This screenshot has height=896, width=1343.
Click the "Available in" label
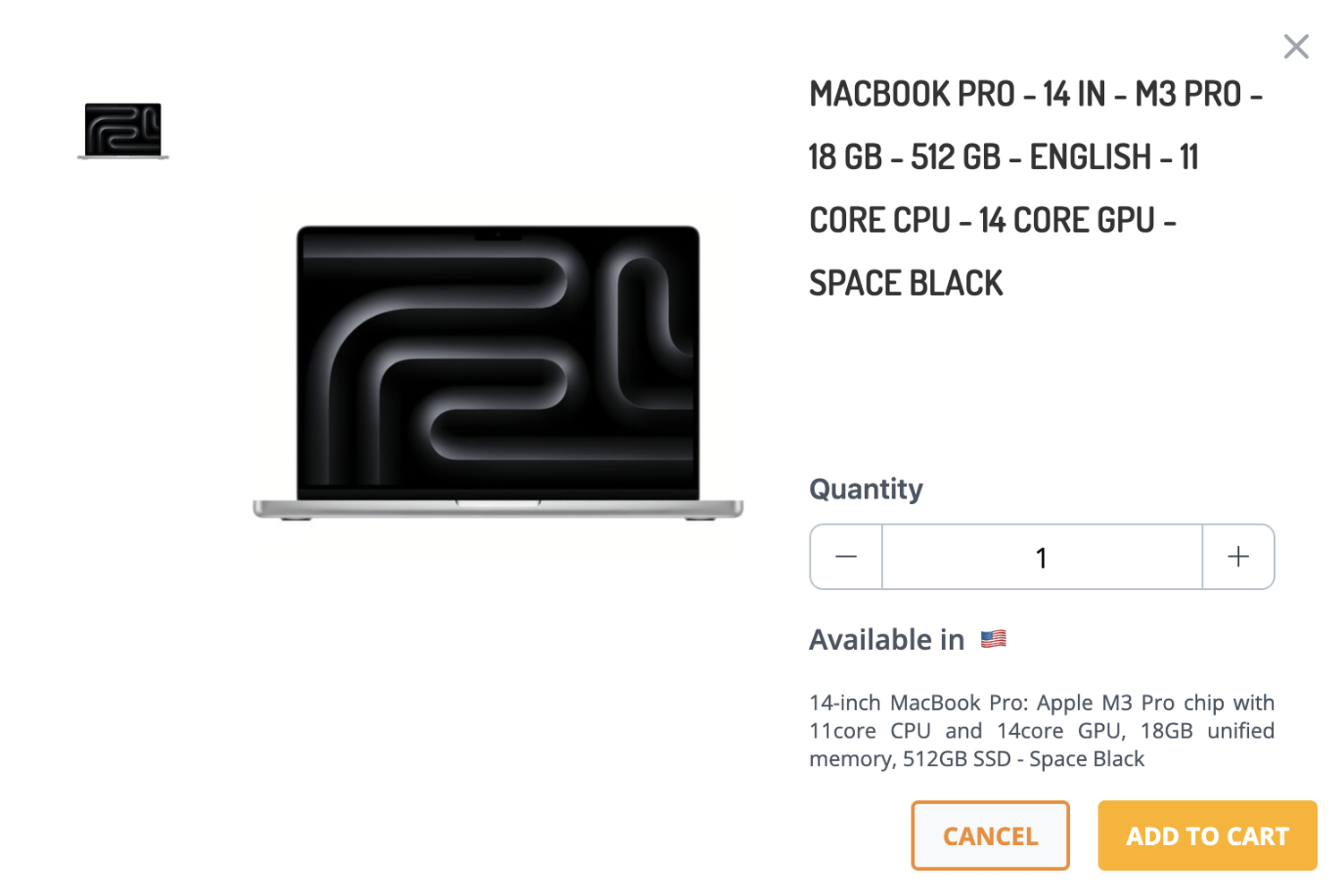886,640
